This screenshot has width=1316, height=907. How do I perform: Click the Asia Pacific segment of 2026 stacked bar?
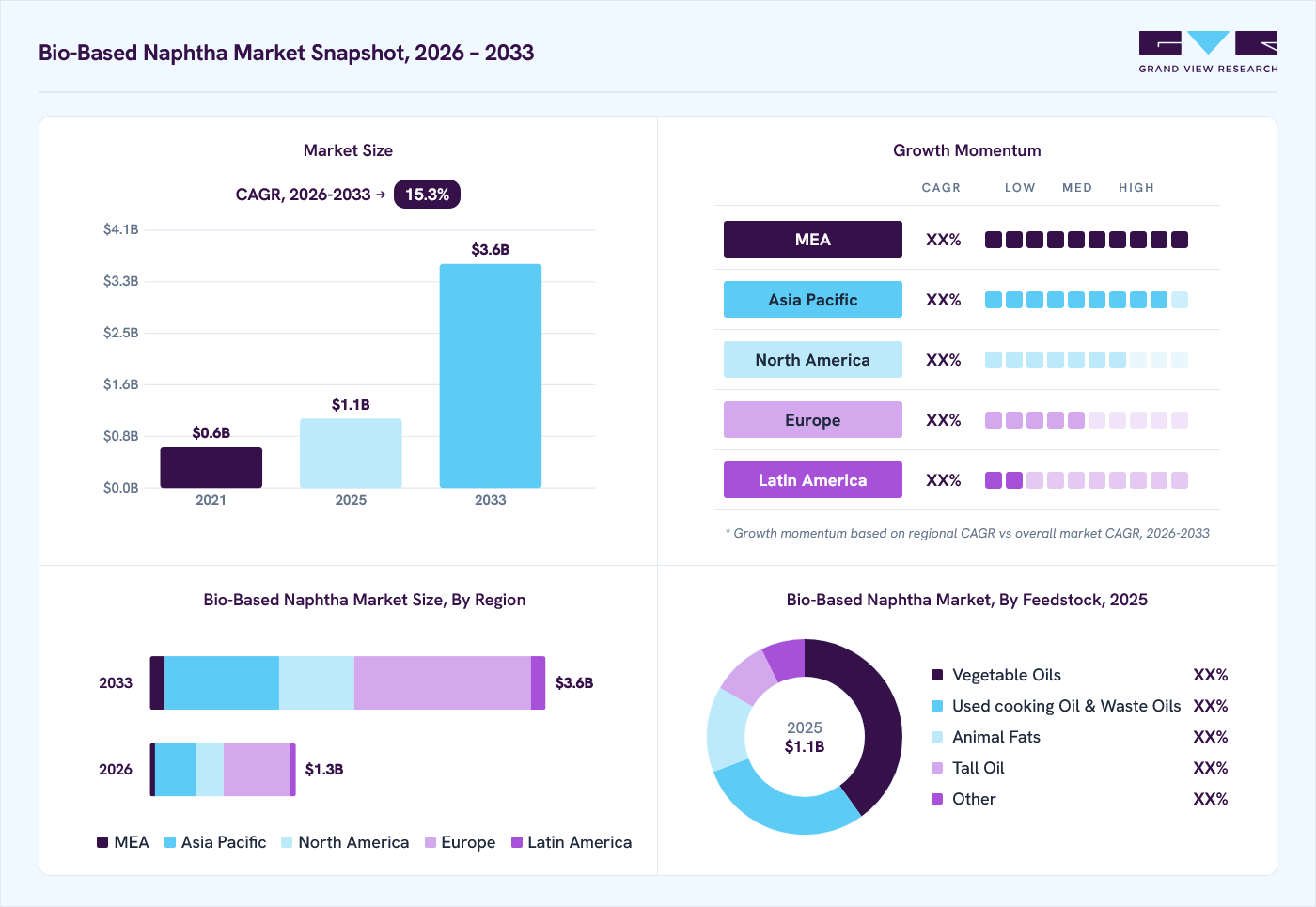[175, 769]
